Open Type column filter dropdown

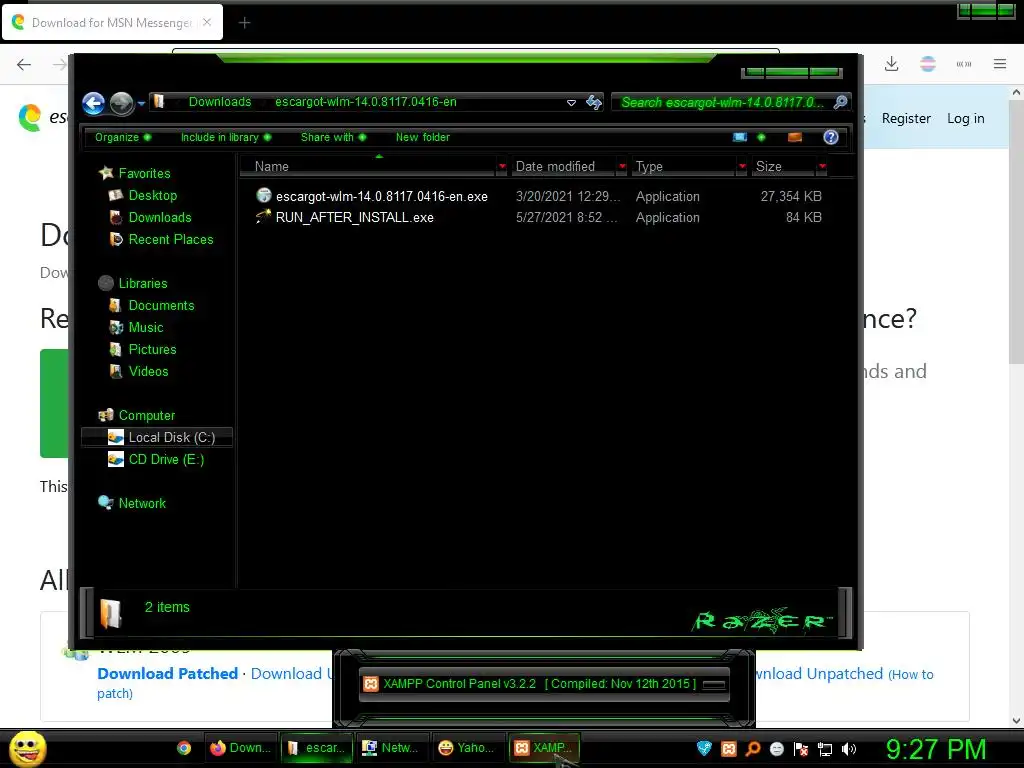click(x=742, y=167)
